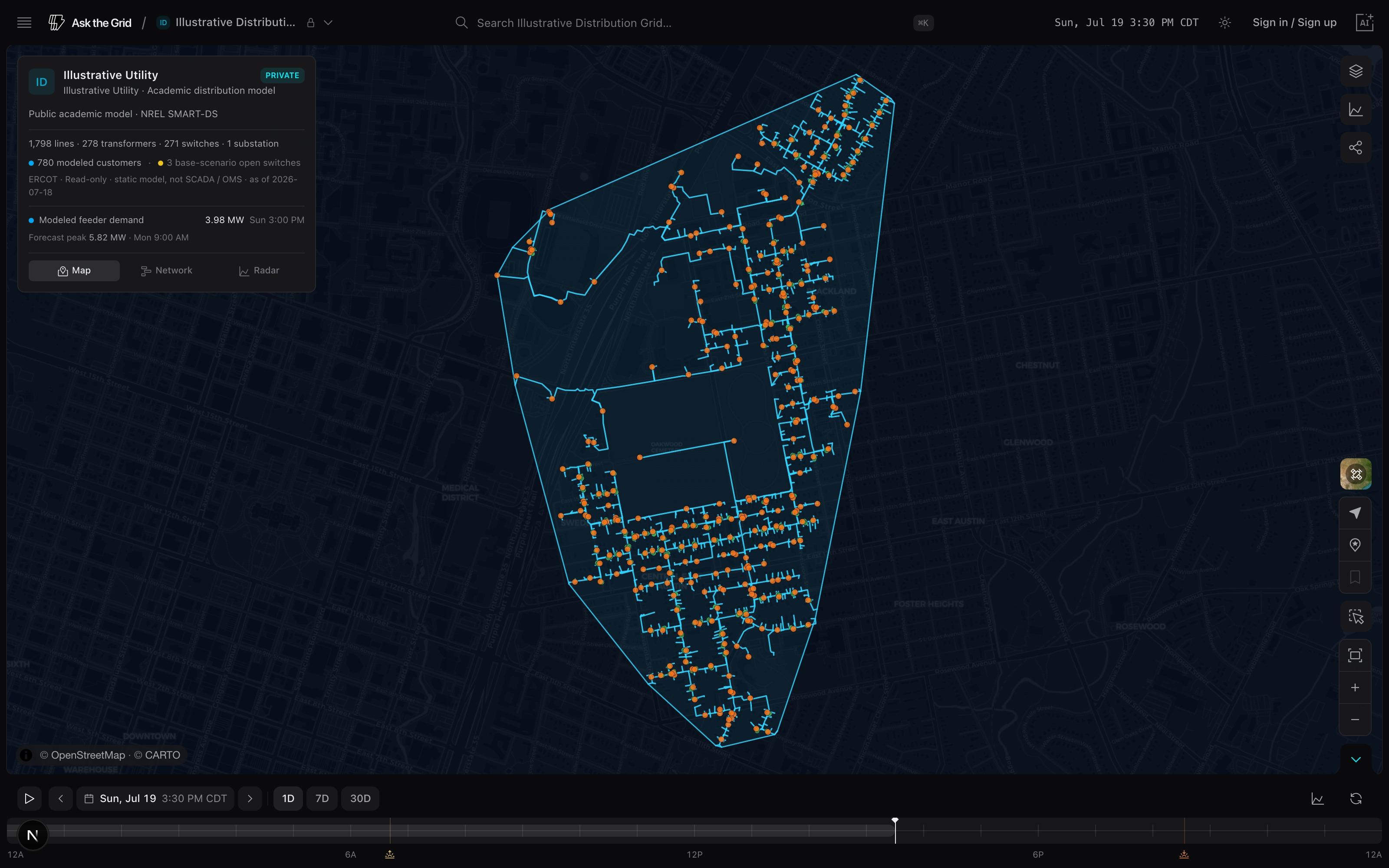
Task: Switch to the Radar tab
Action: (x=259, y=270)
